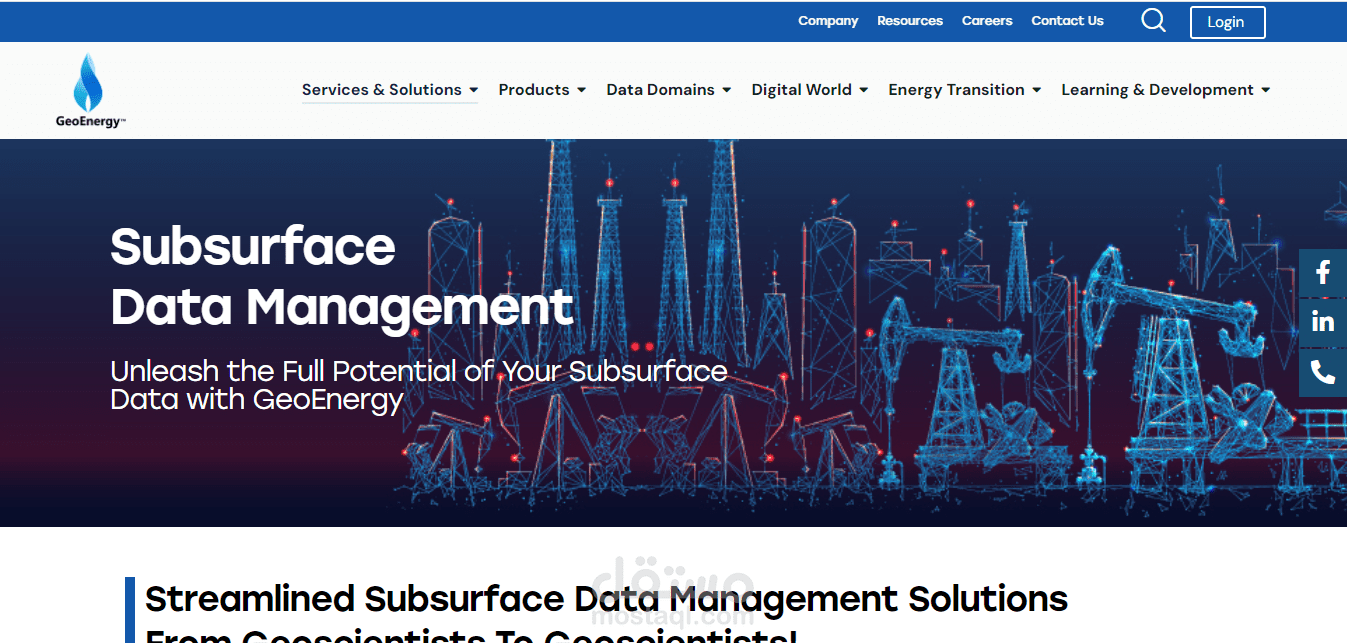
Task: Open the Energy Transition dropdown
Action: click(965, 90)
